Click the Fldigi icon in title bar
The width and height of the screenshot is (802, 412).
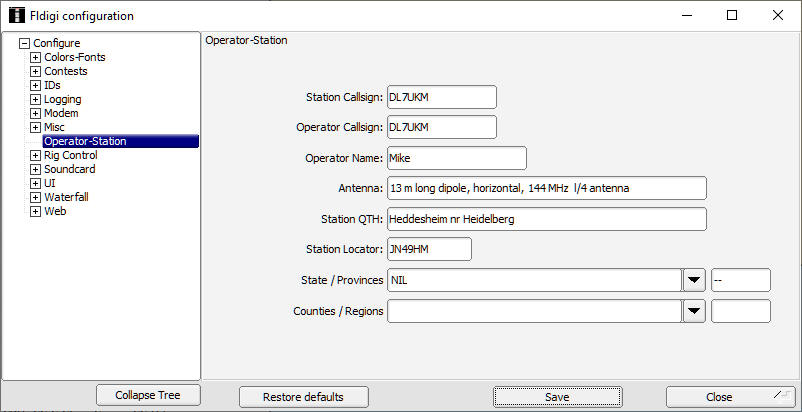(x=16, y=15)
